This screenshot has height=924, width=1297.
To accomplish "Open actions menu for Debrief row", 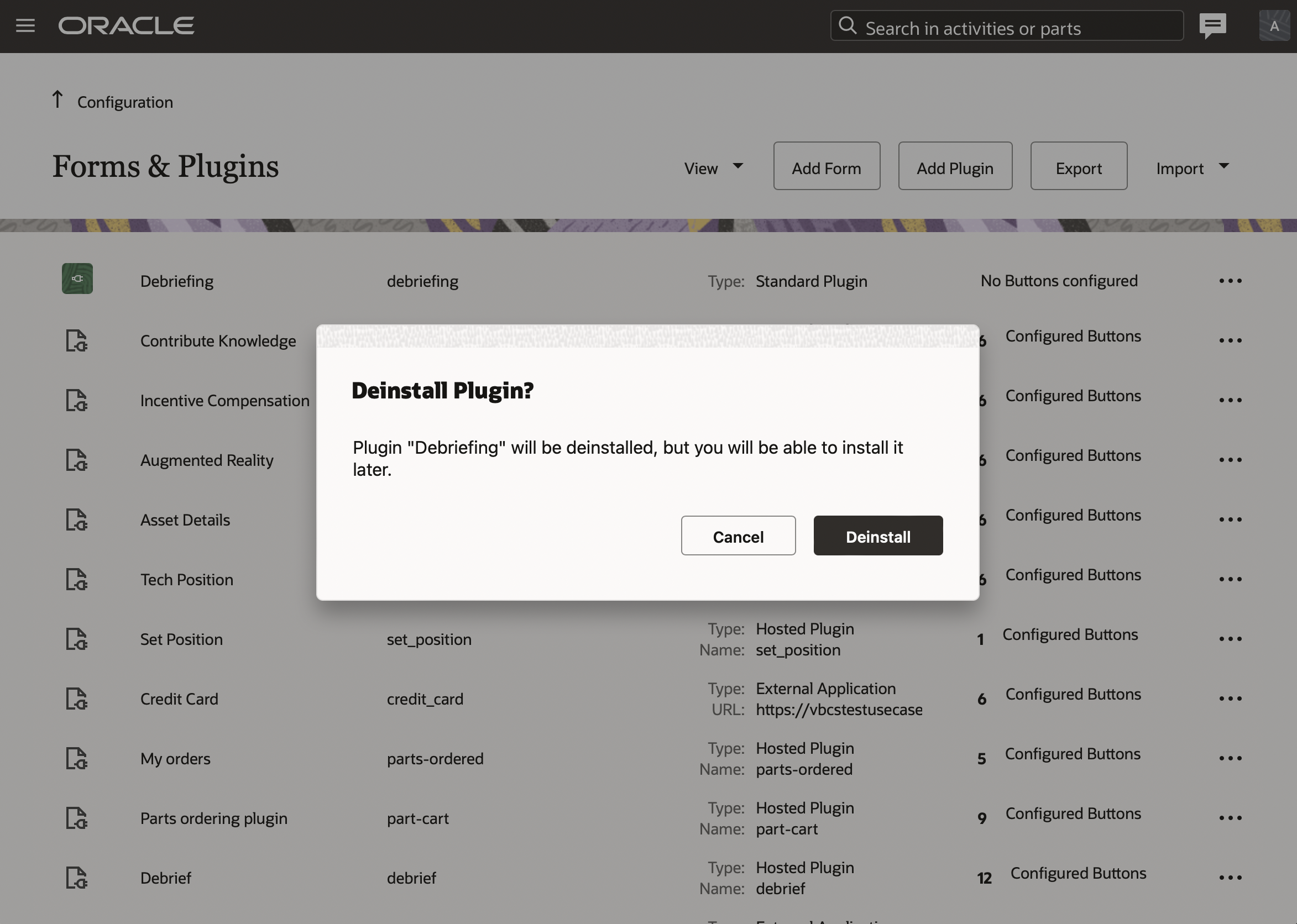I will pyautogui.click(x=1230, y=878).
